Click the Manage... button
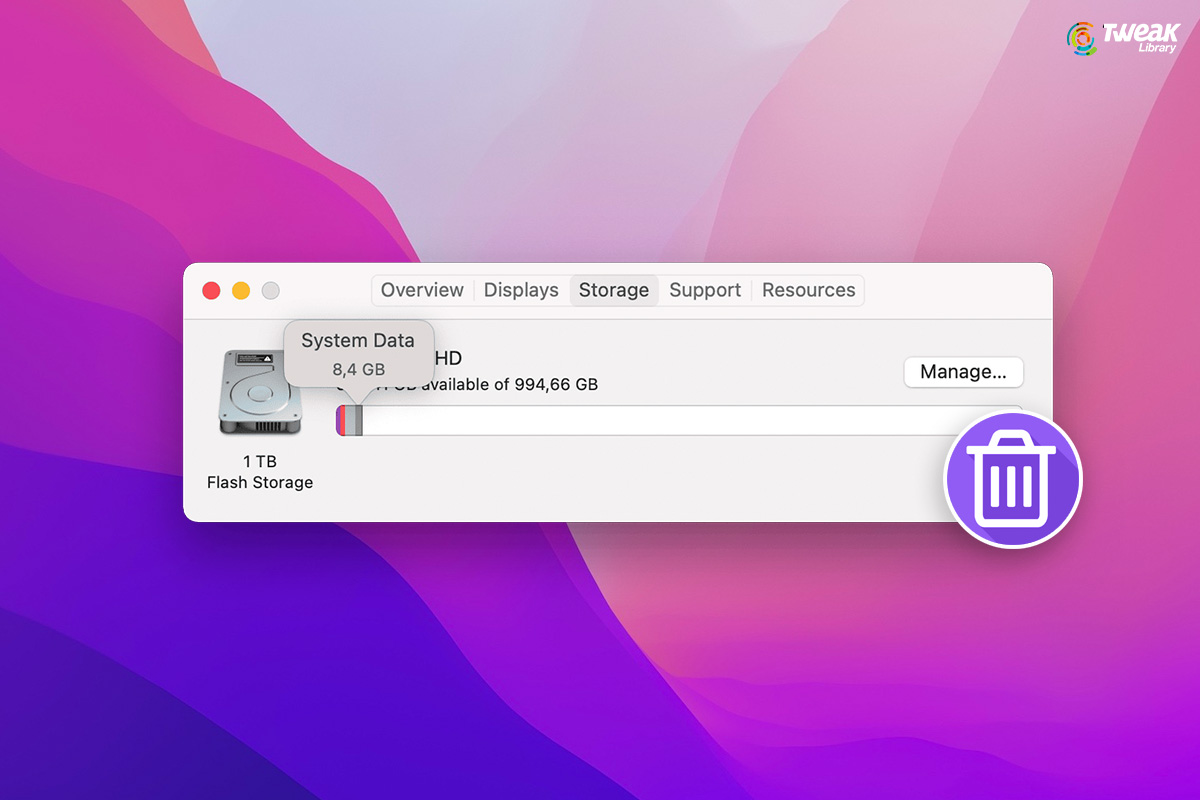 click(x=963, y=371)
